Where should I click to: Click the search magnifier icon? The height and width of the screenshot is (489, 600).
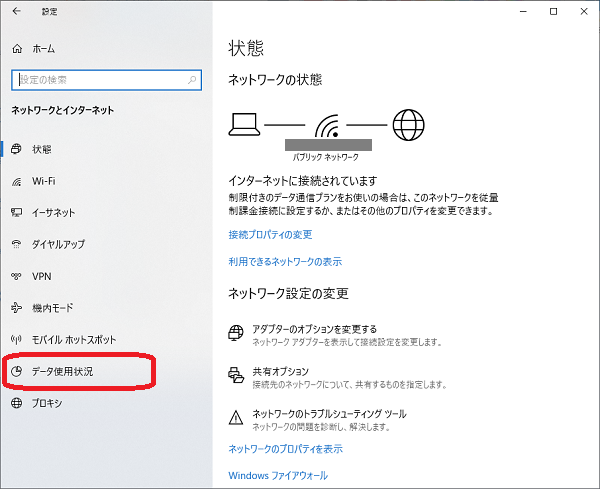pos(192,80)
